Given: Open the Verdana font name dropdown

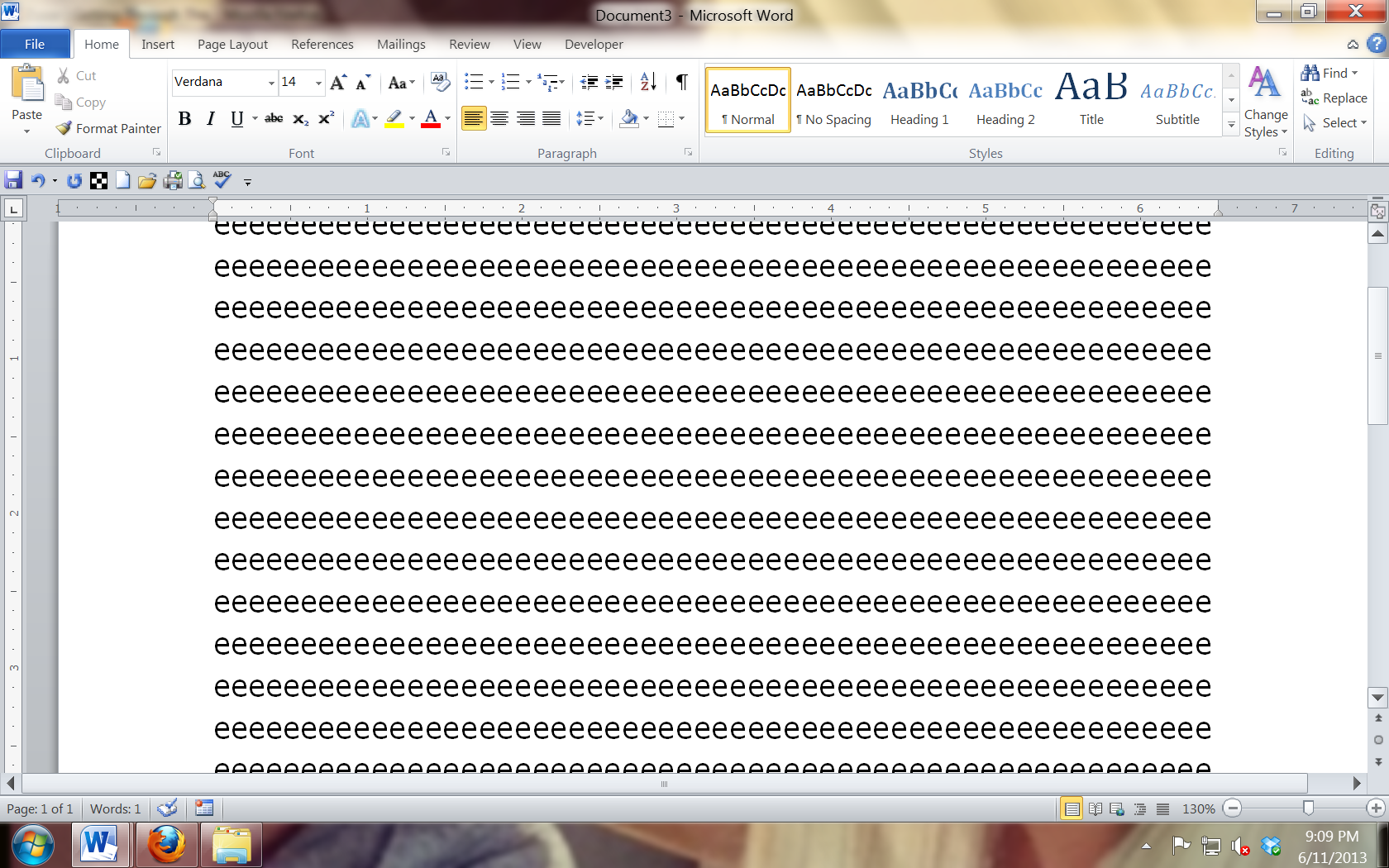Looking at the screenshot, I should [x=271, y=83].
